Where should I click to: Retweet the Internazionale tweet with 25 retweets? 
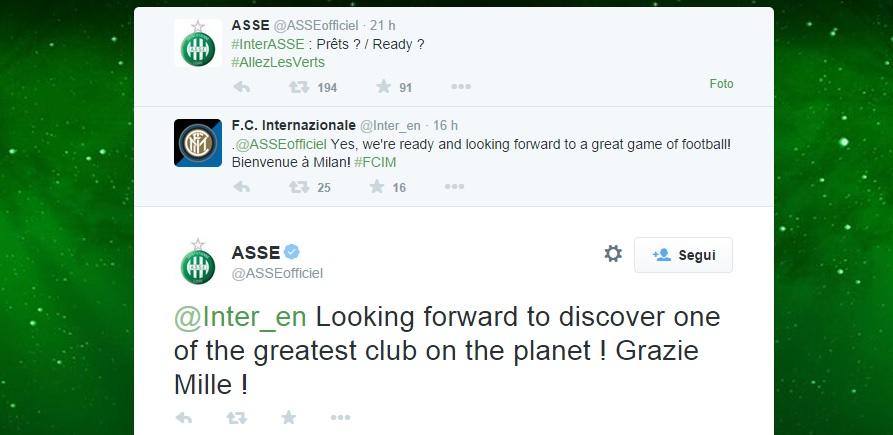(299, 187)
